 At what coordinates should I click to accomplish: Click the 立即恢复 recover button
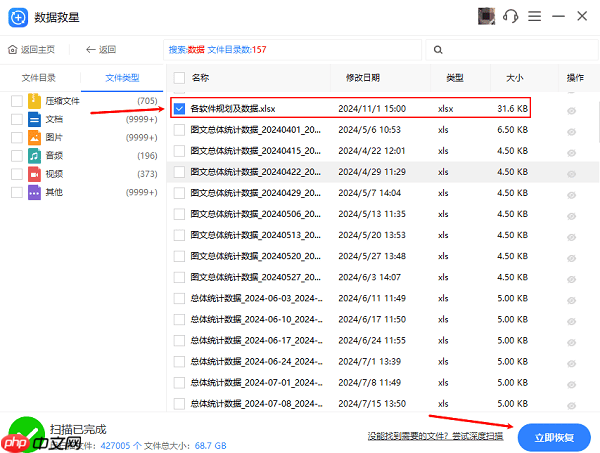click(x=554, y=436)
